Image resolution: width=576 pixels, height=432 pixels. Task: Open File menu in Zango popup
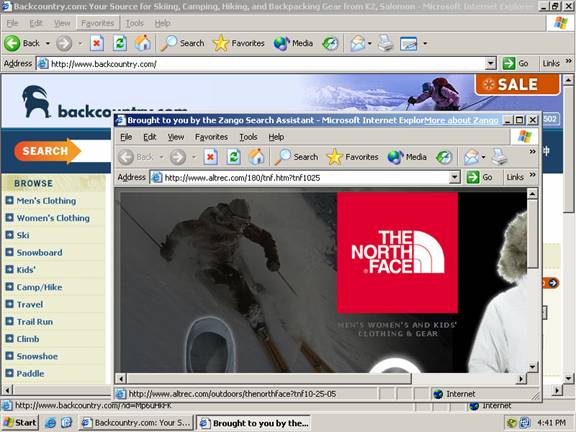tap(126, 137)
